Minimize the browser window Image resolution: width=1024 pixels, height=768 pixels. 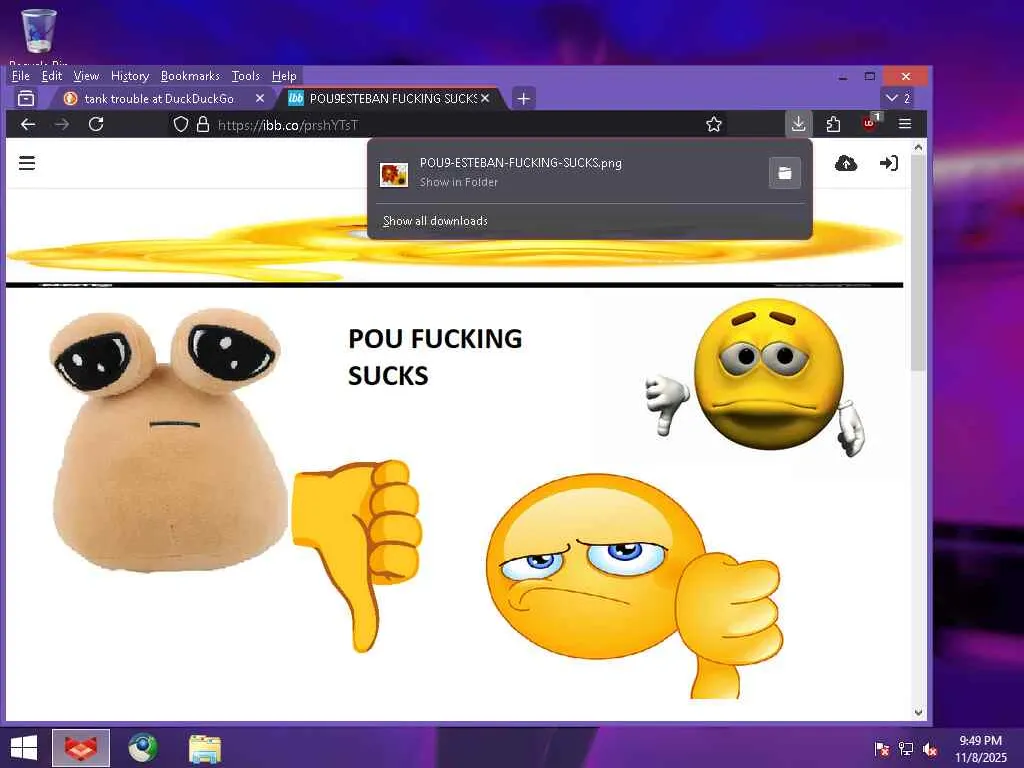coord(843,76)
